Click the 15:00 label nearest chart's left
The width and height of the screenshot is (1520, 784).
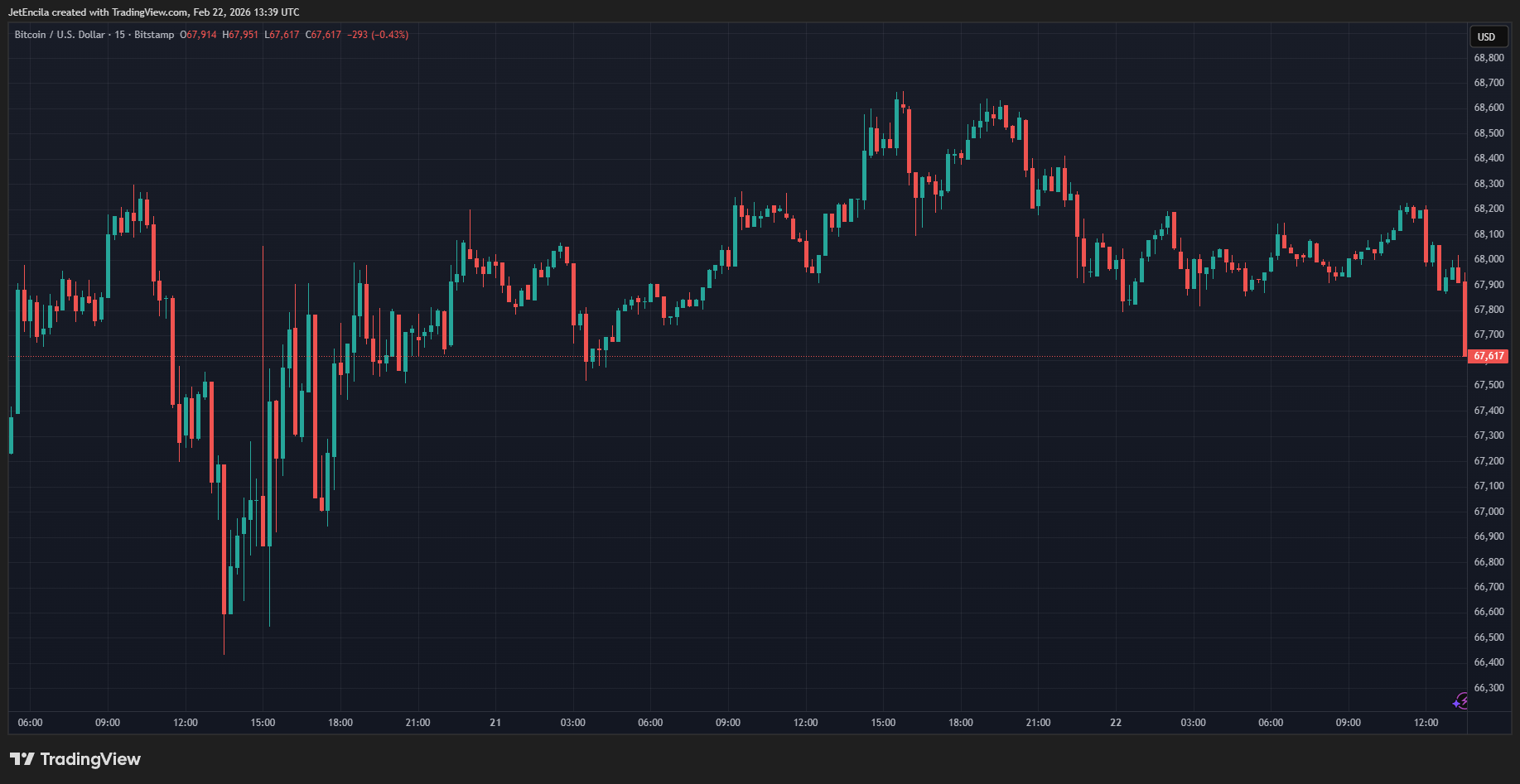click(263, 723)
